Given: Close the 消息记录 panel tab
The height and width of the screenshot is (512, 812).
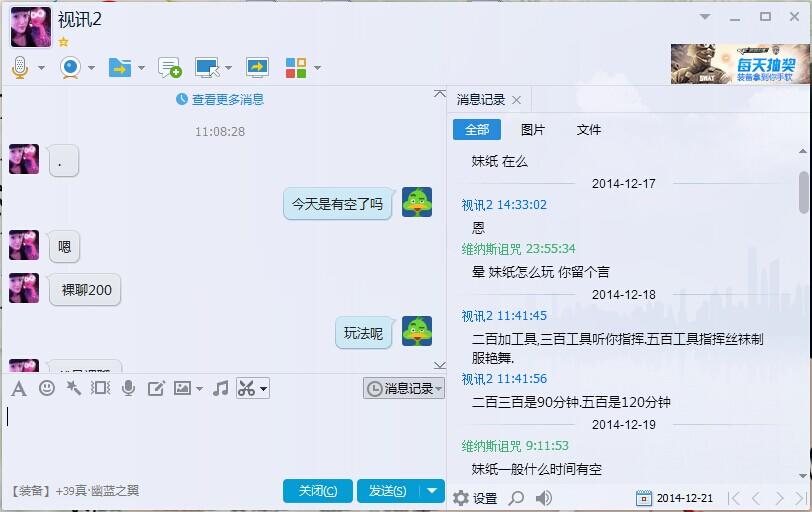Looking at the screenshot, I should pos(516,100).
